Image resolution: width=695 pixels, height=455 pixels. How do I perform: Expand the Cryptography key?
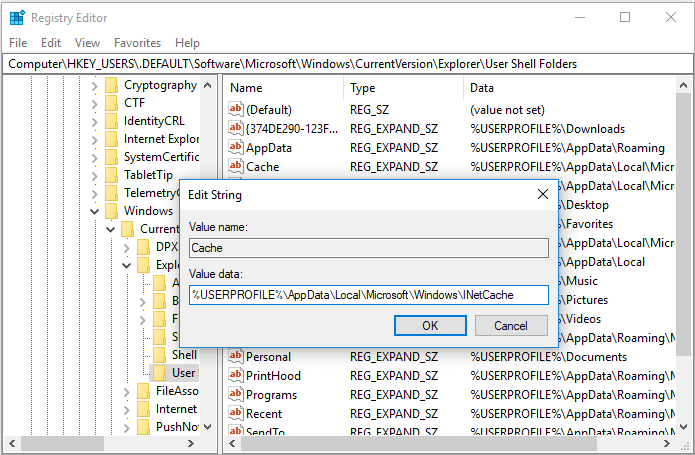pos(94,86)
